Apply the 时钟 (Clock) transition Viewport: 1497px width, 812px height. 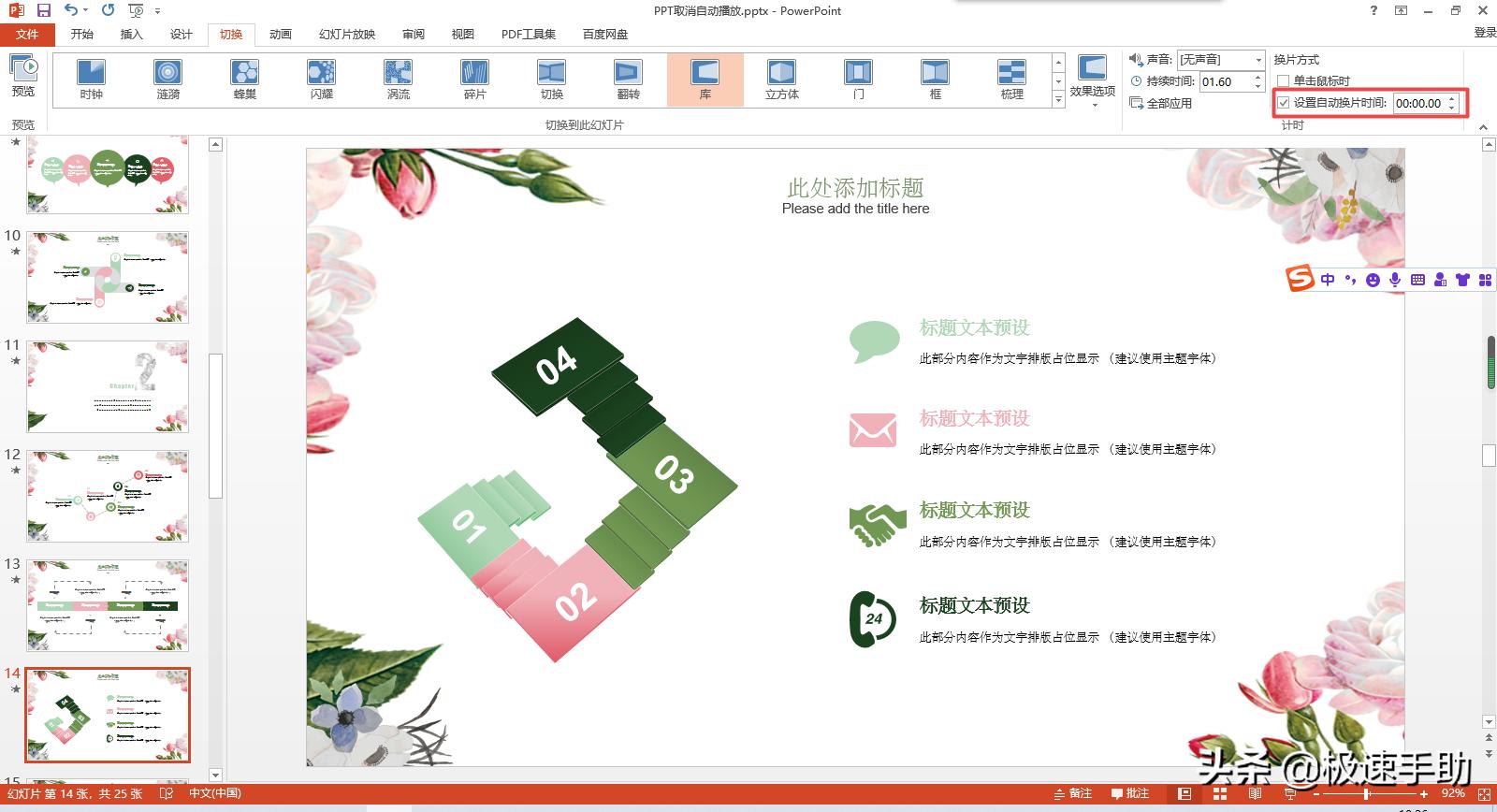point(91,80)
